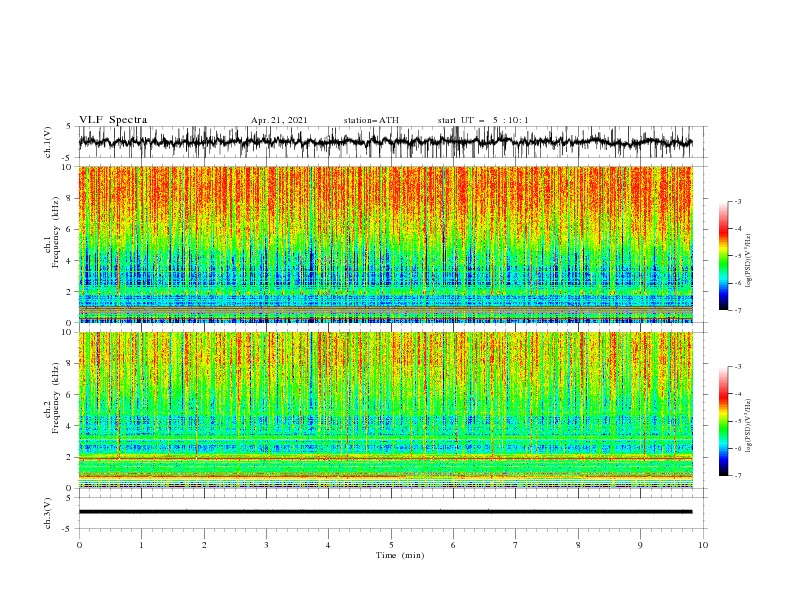
Task: Click time axis tick label "7"
Action: click(x=516, y=545)
